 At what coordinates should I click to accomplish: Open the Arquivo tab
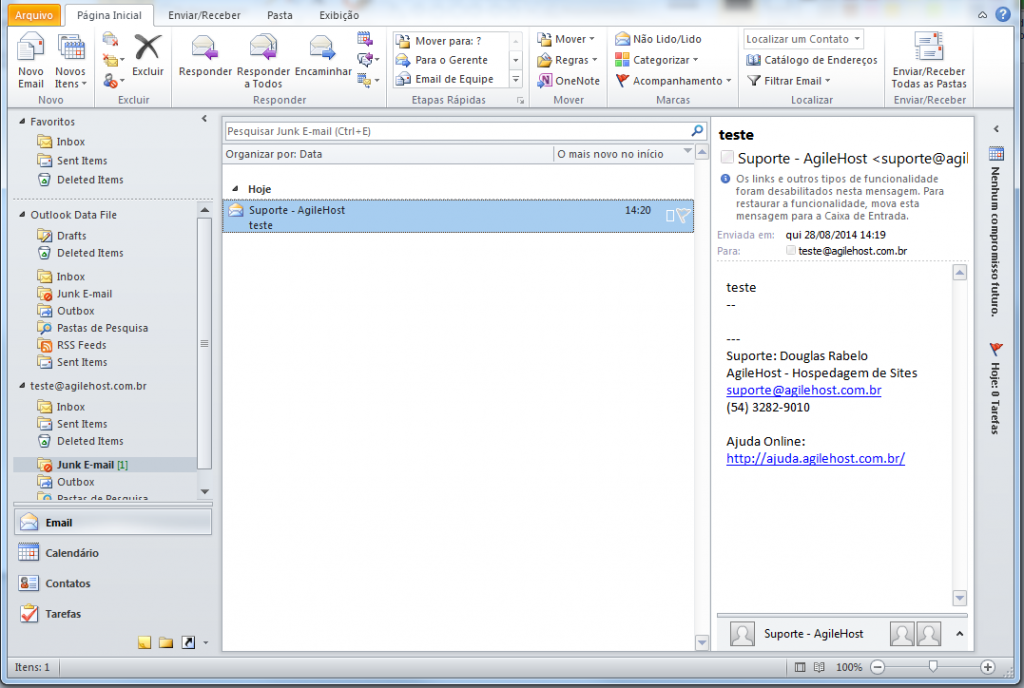coord(34,14)
